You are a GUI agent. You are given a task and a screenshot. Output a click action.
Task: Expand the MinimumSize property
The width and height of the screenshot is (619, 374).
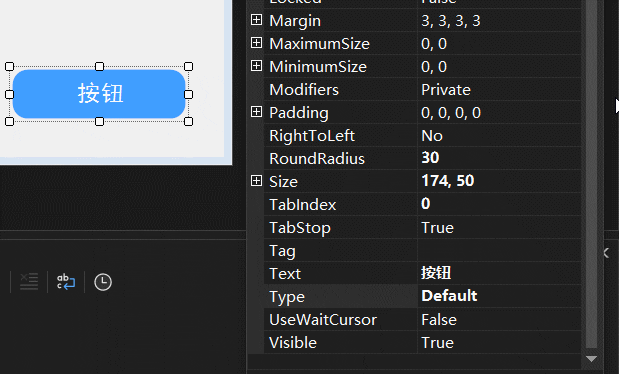[256, 66]
